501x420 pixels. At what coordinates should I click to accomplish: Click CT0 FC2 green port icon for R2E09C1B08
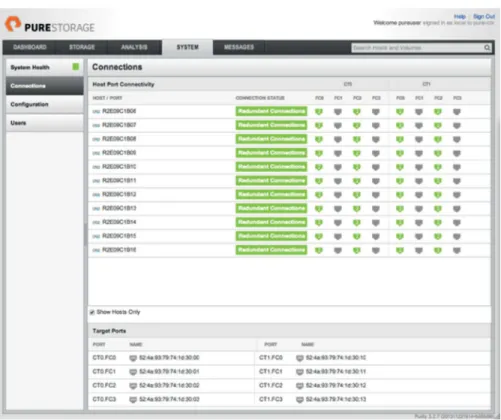[x=357, y=139]
